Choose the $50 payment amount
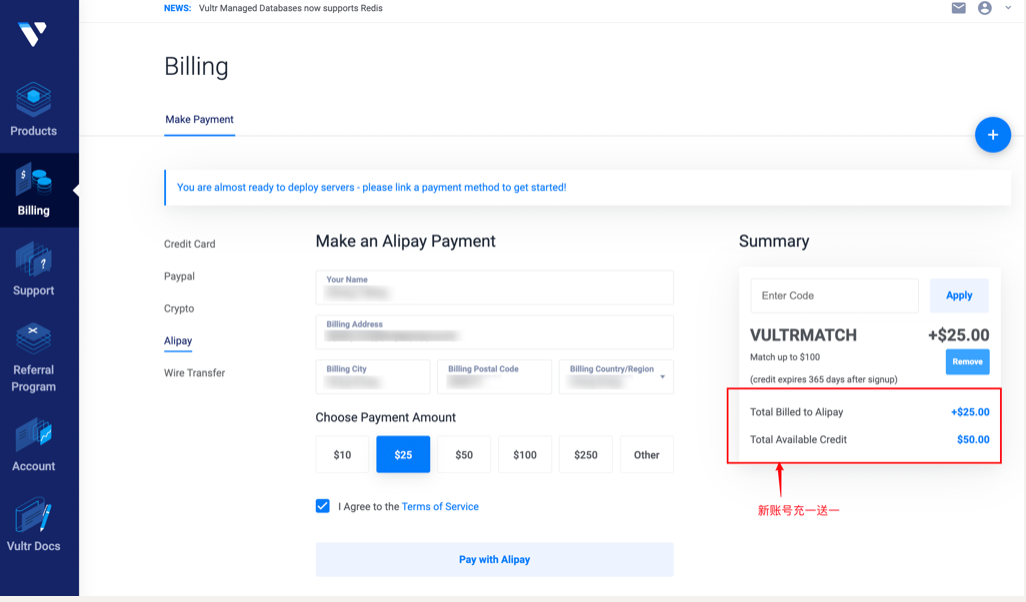Screen dimensions: 1026x602 click(464, 454)
